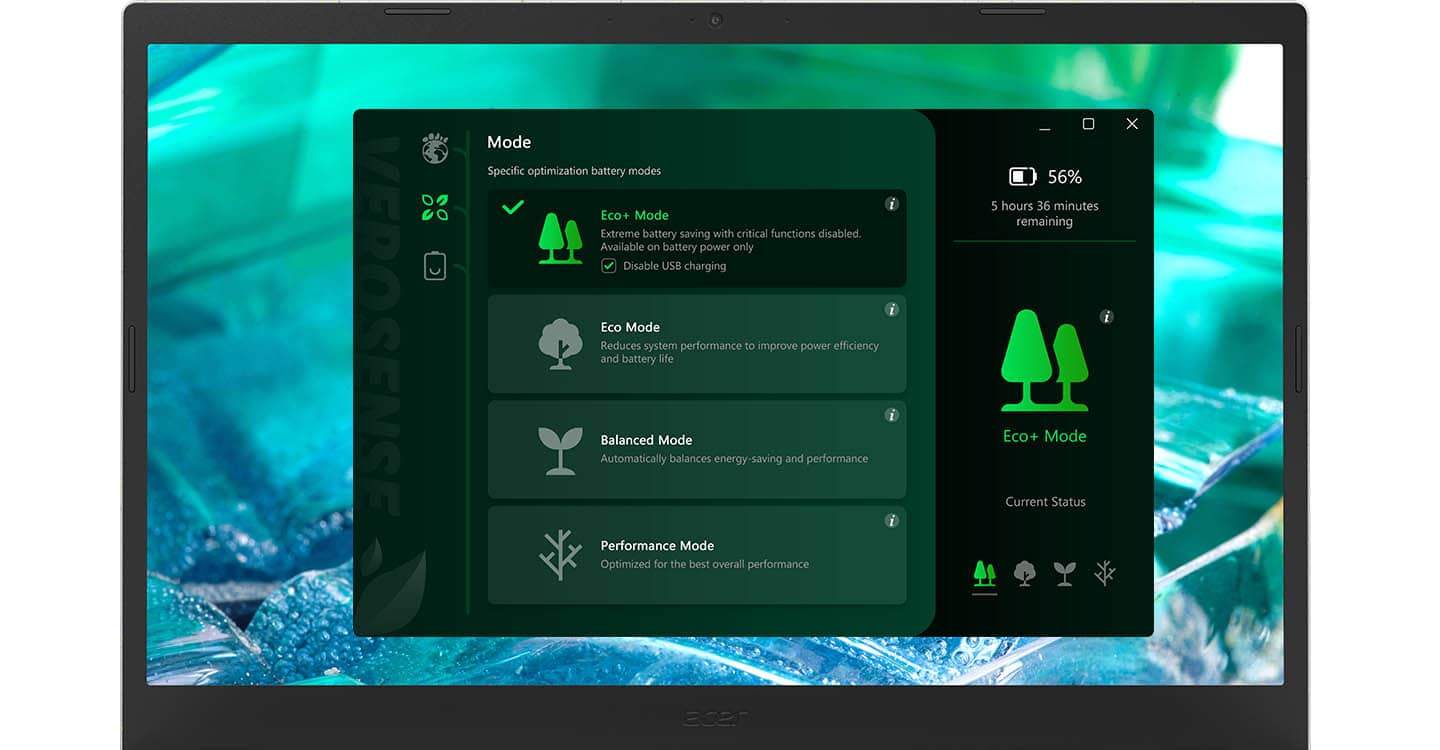Select the Balanced Mode option
Screen dimensions: 1440x750
click(697, 449)
